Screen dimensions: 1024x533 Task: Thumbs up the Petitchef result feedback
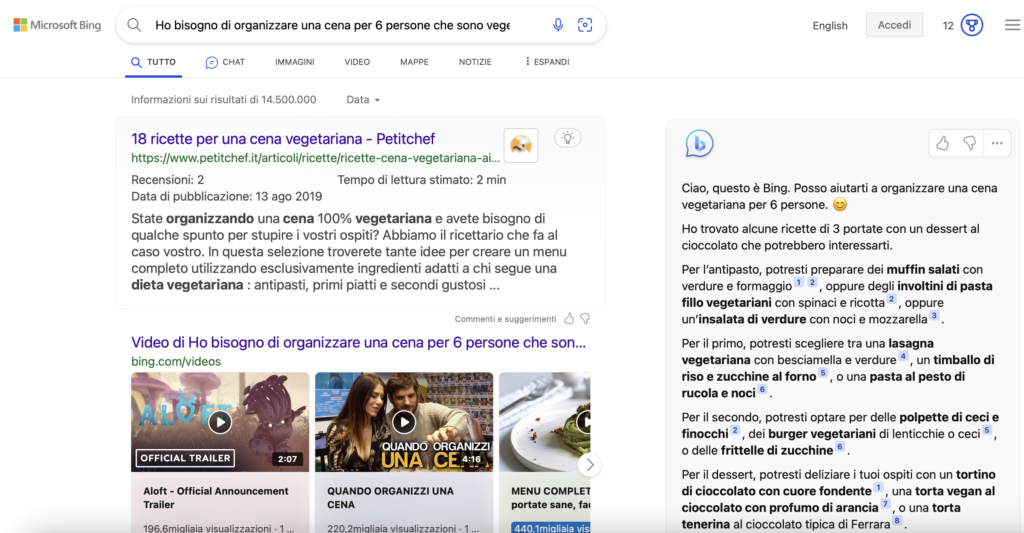pyautogui.click(x=569, y=319)
